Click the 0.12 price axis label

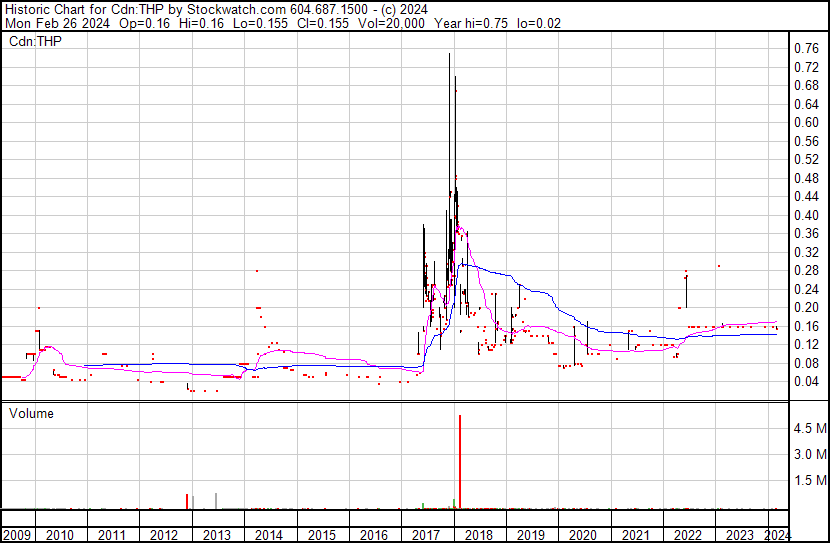[806, 345]
